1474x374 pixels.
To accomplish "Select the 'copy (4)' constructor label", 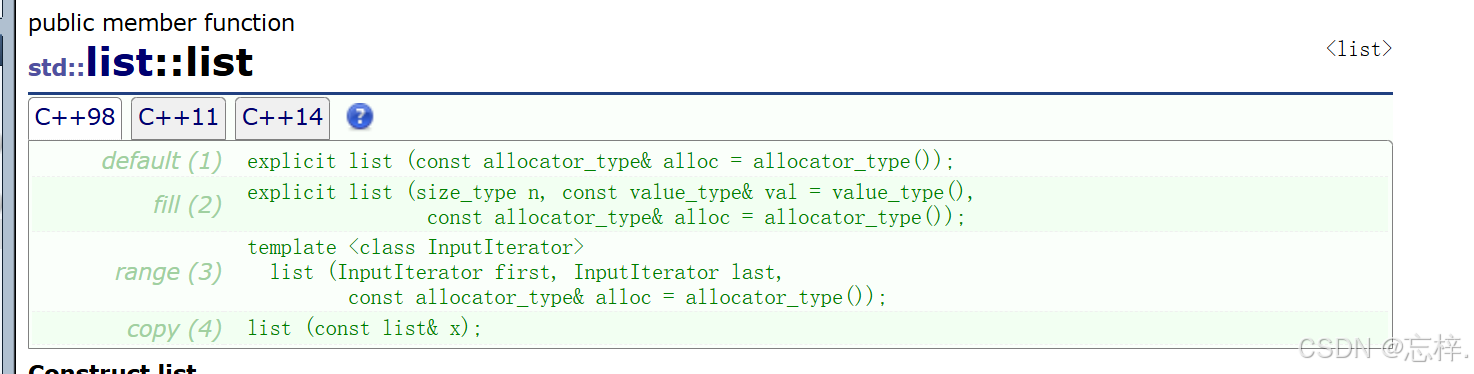I will (174, 329).
